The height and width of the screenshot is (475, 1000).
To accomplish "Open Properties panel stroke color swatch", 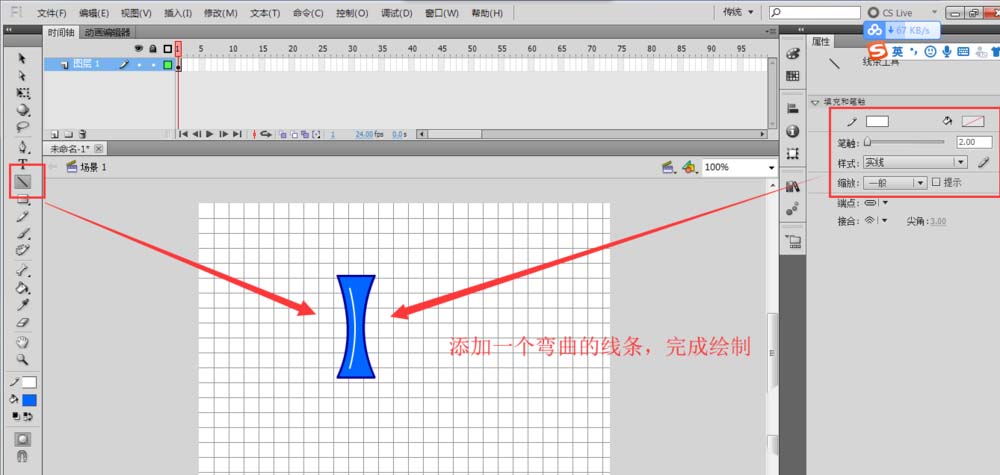I will click(877, 121).
